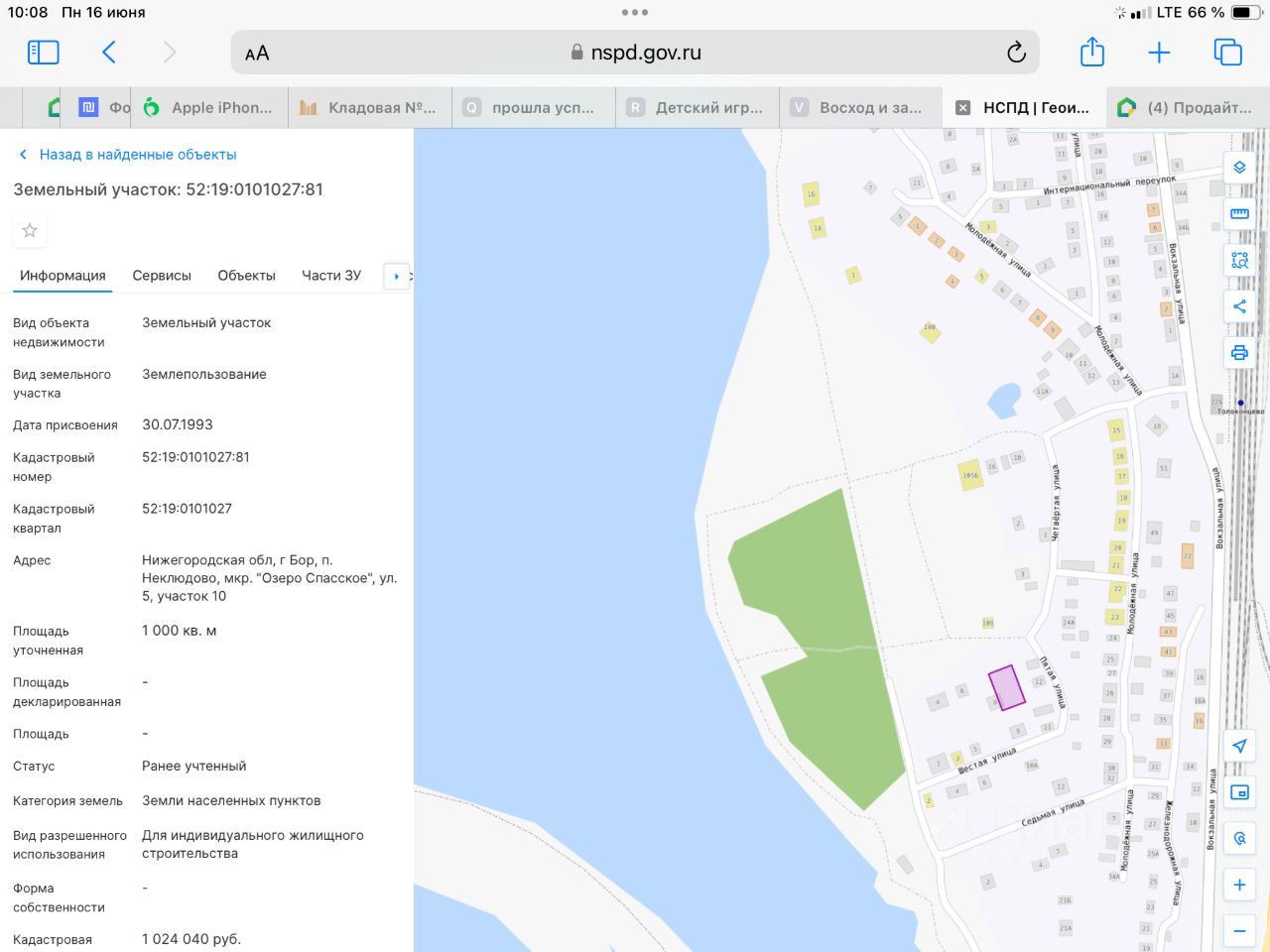Open a new Safari tab
Viewport: 1270px width, 952px height.
tap(1159, 53)
